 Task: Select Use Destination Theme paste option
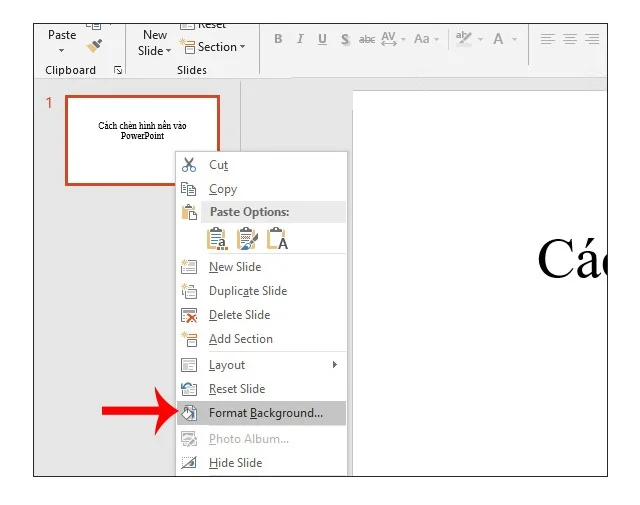(x=217, y=238)
